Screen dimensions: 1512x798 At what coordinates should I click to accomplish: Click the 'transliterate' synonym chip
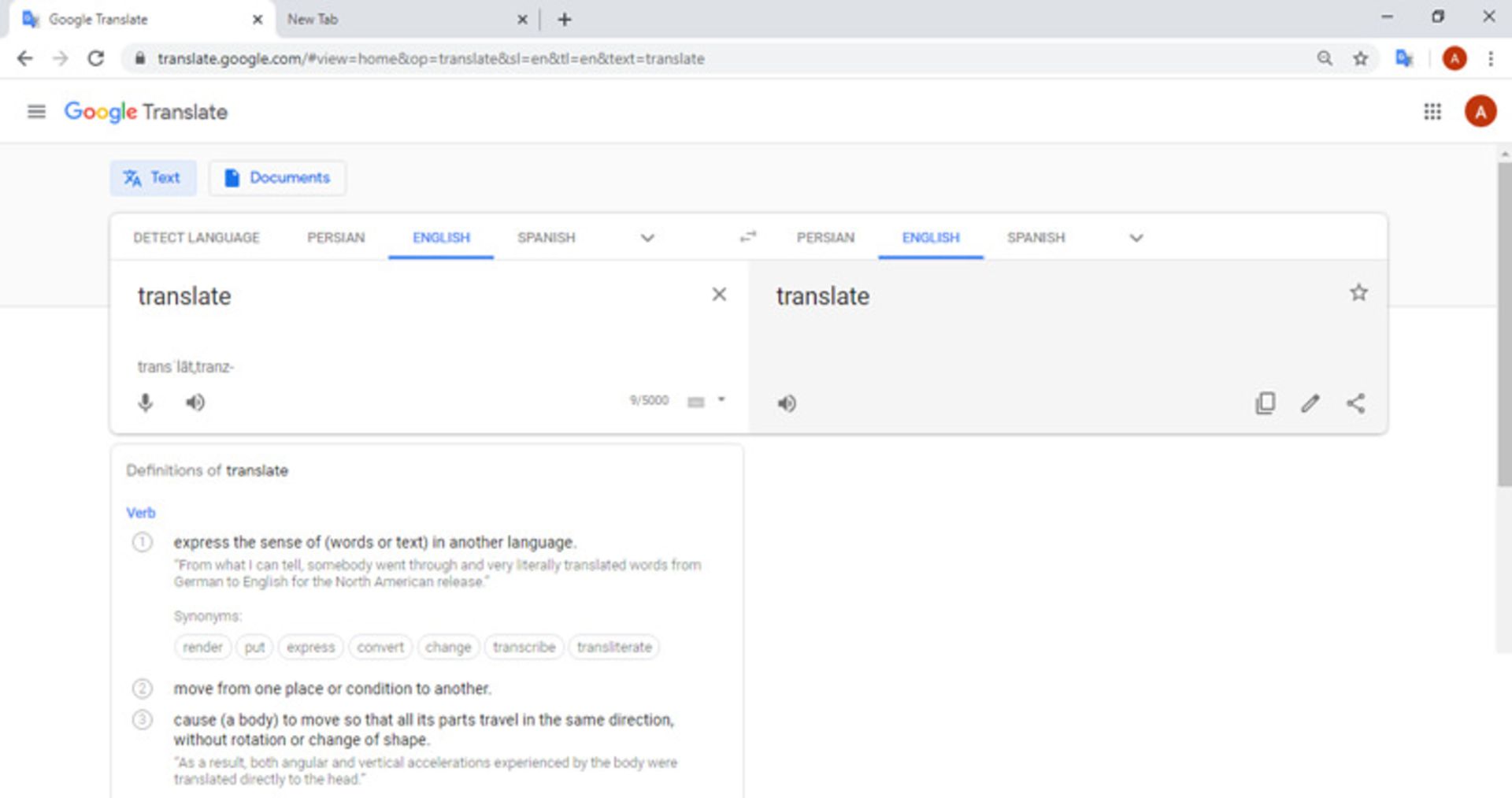tap(614, 648)
